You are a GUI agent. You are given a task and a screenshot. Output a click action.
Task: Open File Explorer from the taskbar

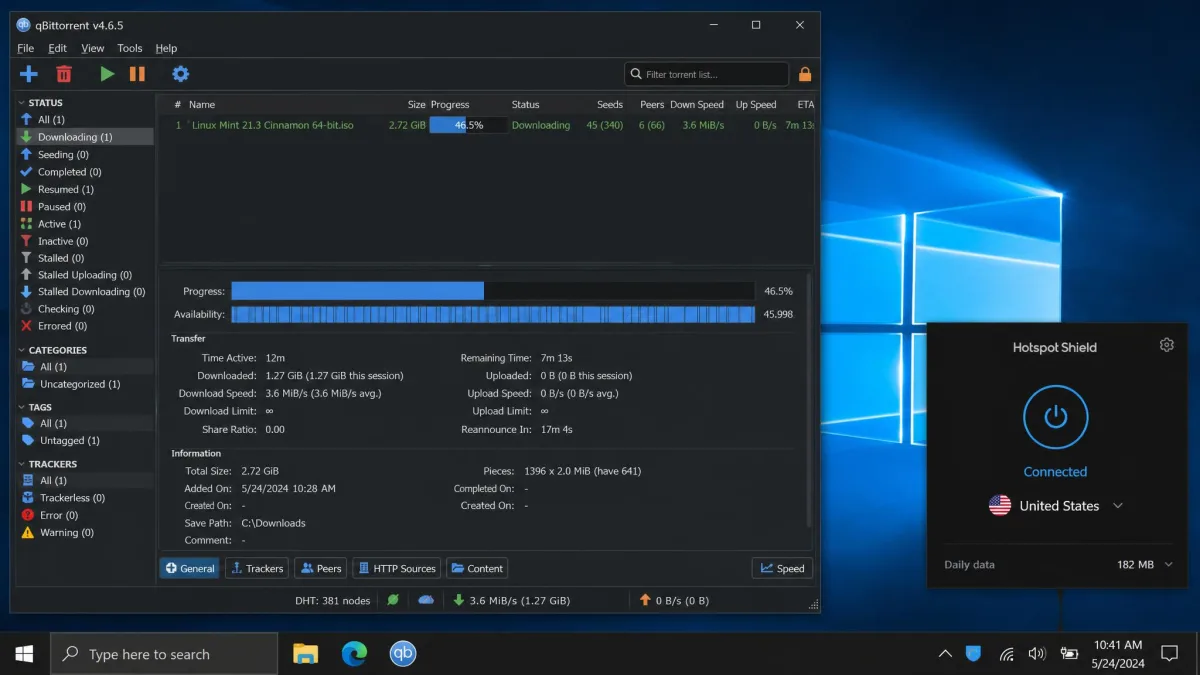click(305, 654)
